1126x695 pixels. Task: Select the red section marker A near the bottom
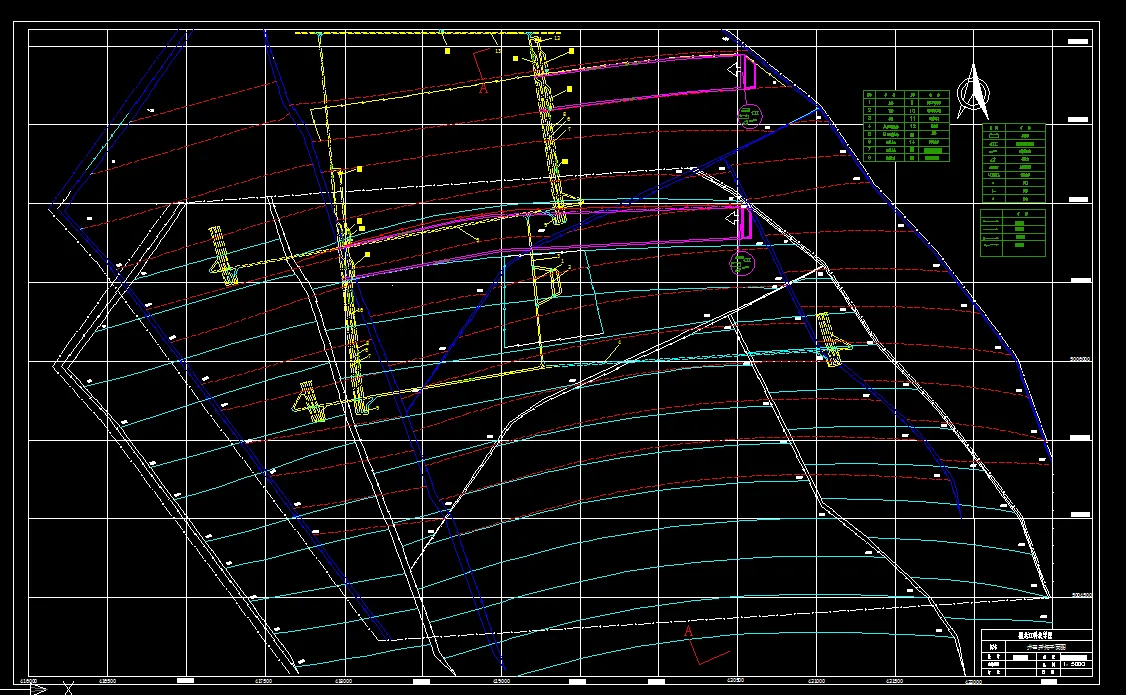[x=688, y=631]
